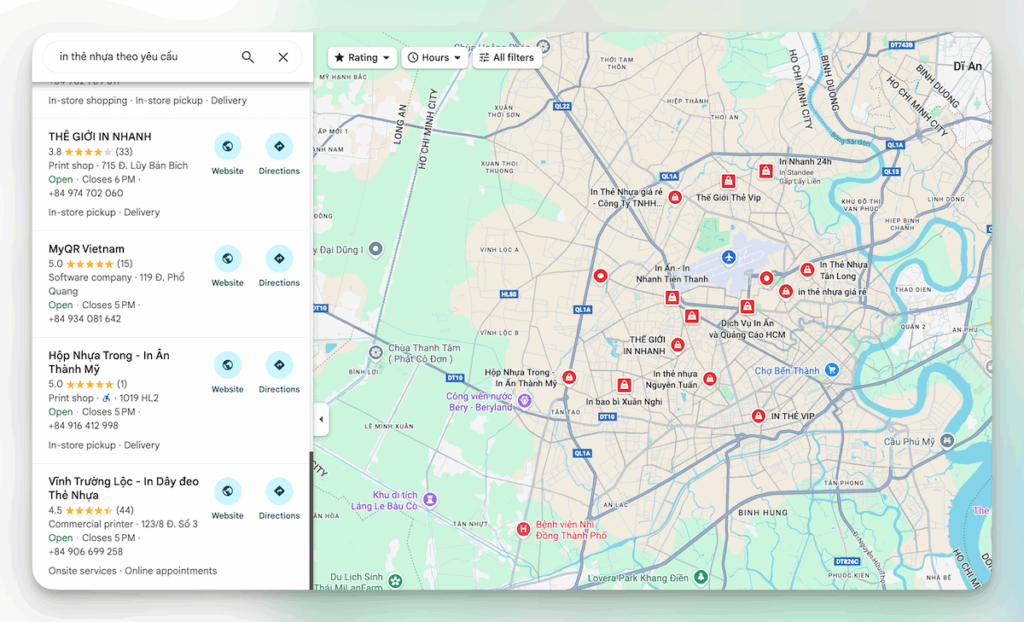Click 'Onsite services · Online appointments' text
Image resolution: width=1024 pixels, height=622 pixels.
tap(133, 570)
